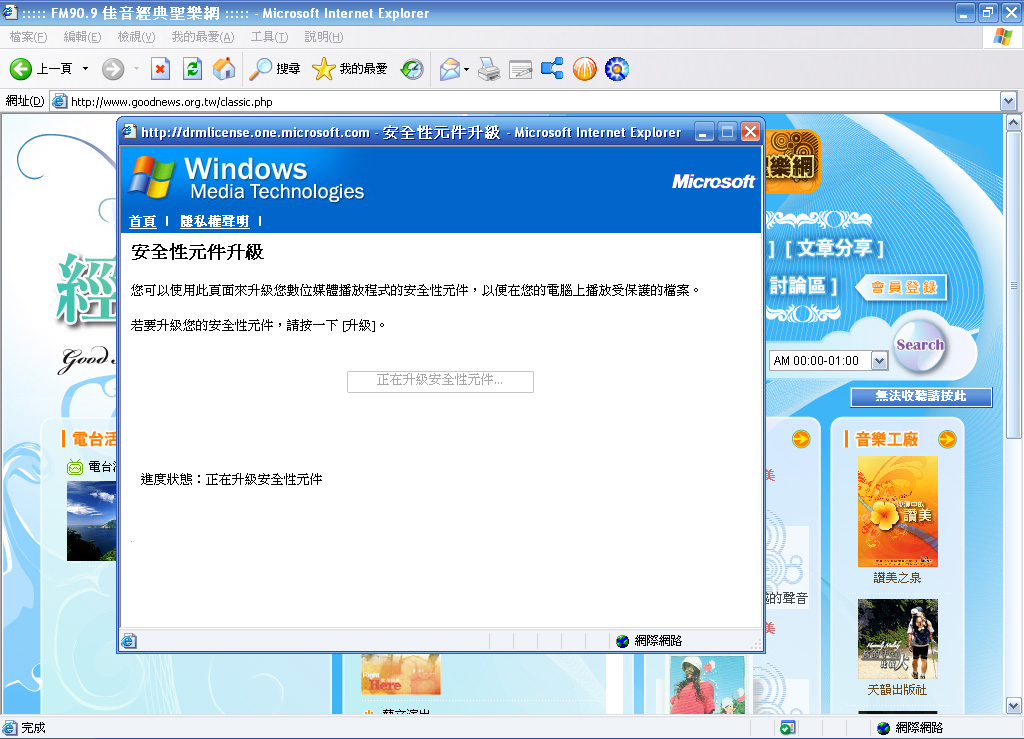The height and width of the screenshot is (739, 1024).
Task: Open the 編輯(E) menu
Action: [82, 37]
